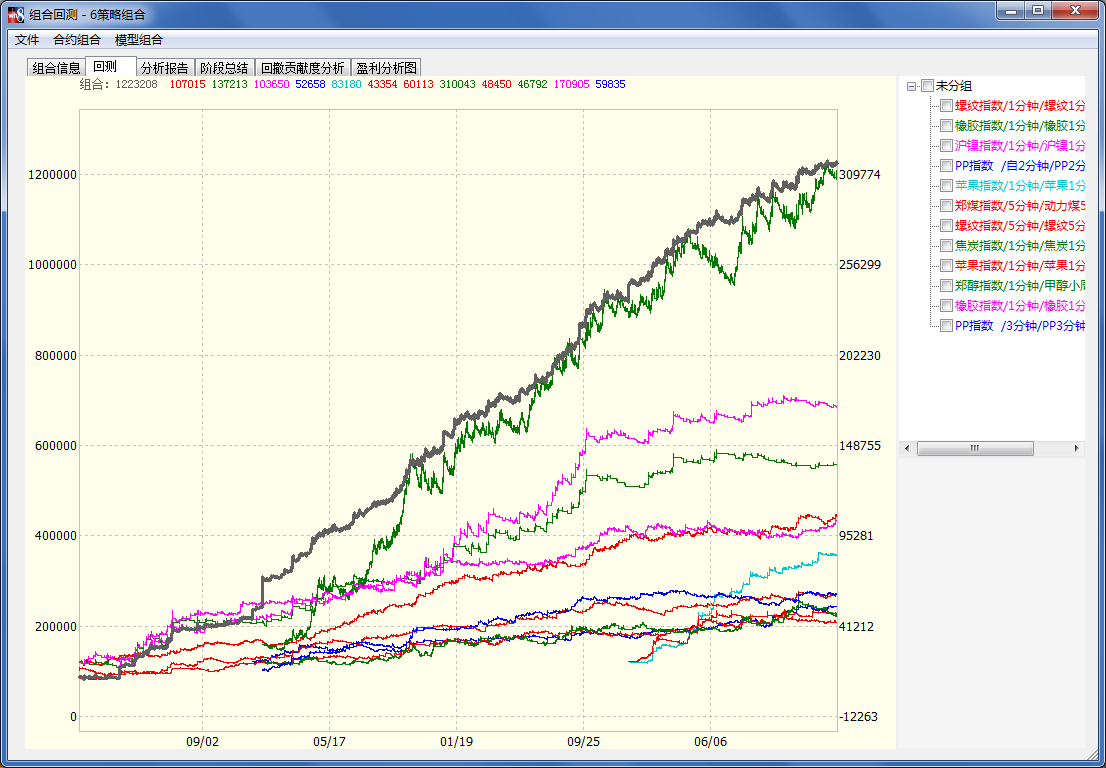This screenshot has width=1106, height=768.
Task: Click the right axis label 256299
Action: pos(861,265)
